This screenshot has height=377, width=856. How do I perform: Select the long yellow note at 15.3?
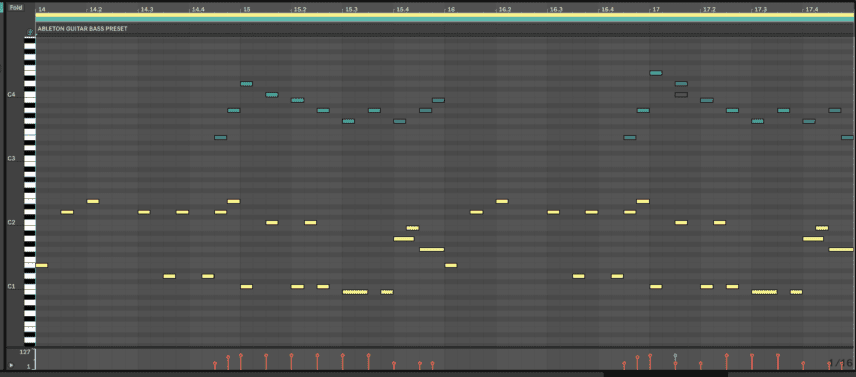pos(355,292)
